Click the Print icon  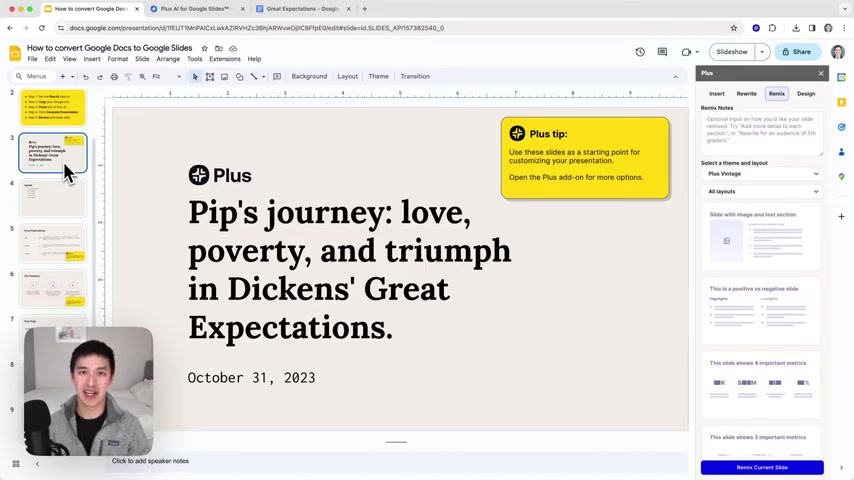click(x=114, y=77)
